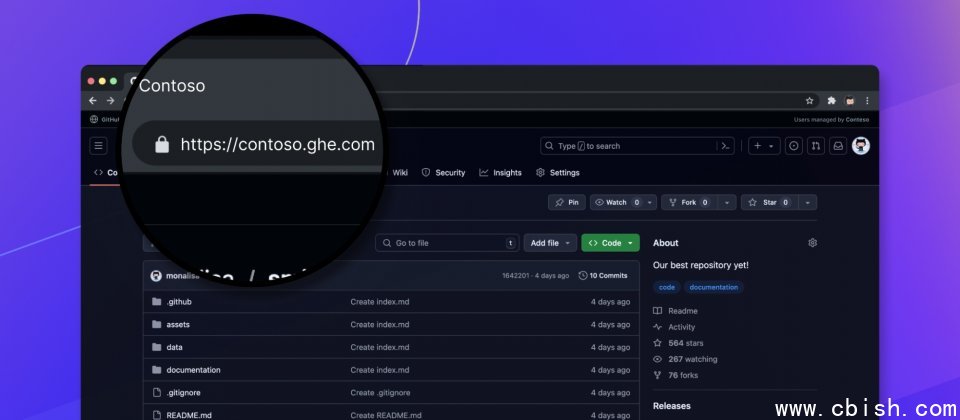Go to the Settings tab
The width and height of the screenshot is (960, 420).
pyautogui.click(x=557, y=173)
